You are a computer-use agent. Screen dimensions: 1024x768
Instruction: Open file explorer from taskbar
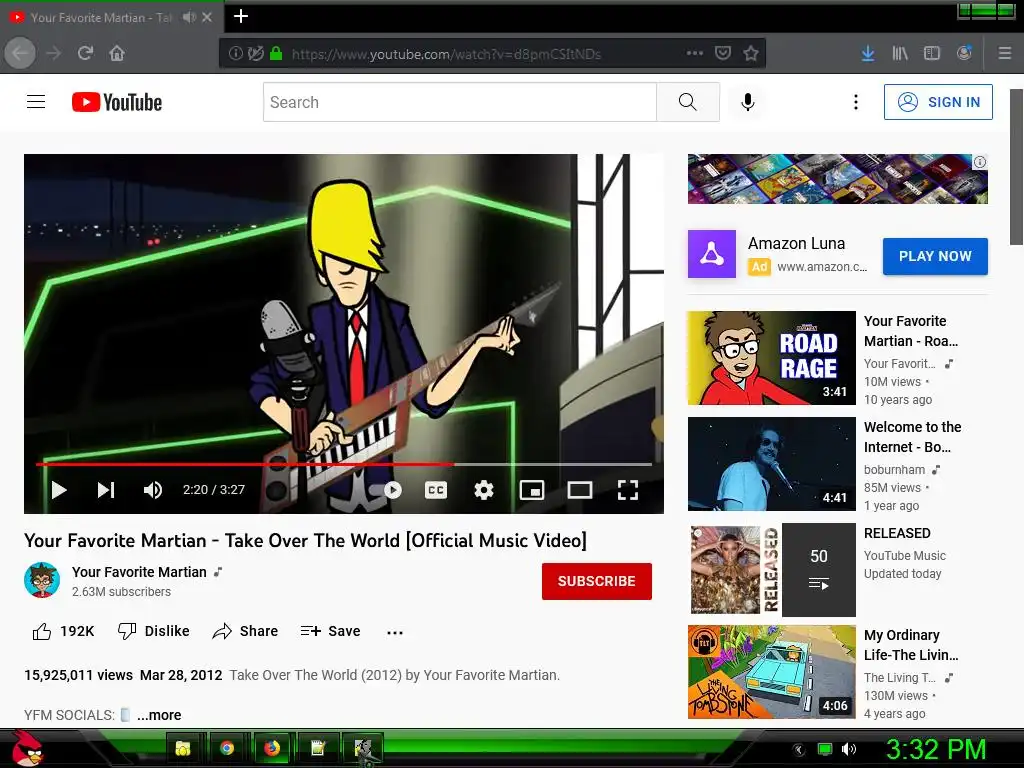(x=183, y=748)
